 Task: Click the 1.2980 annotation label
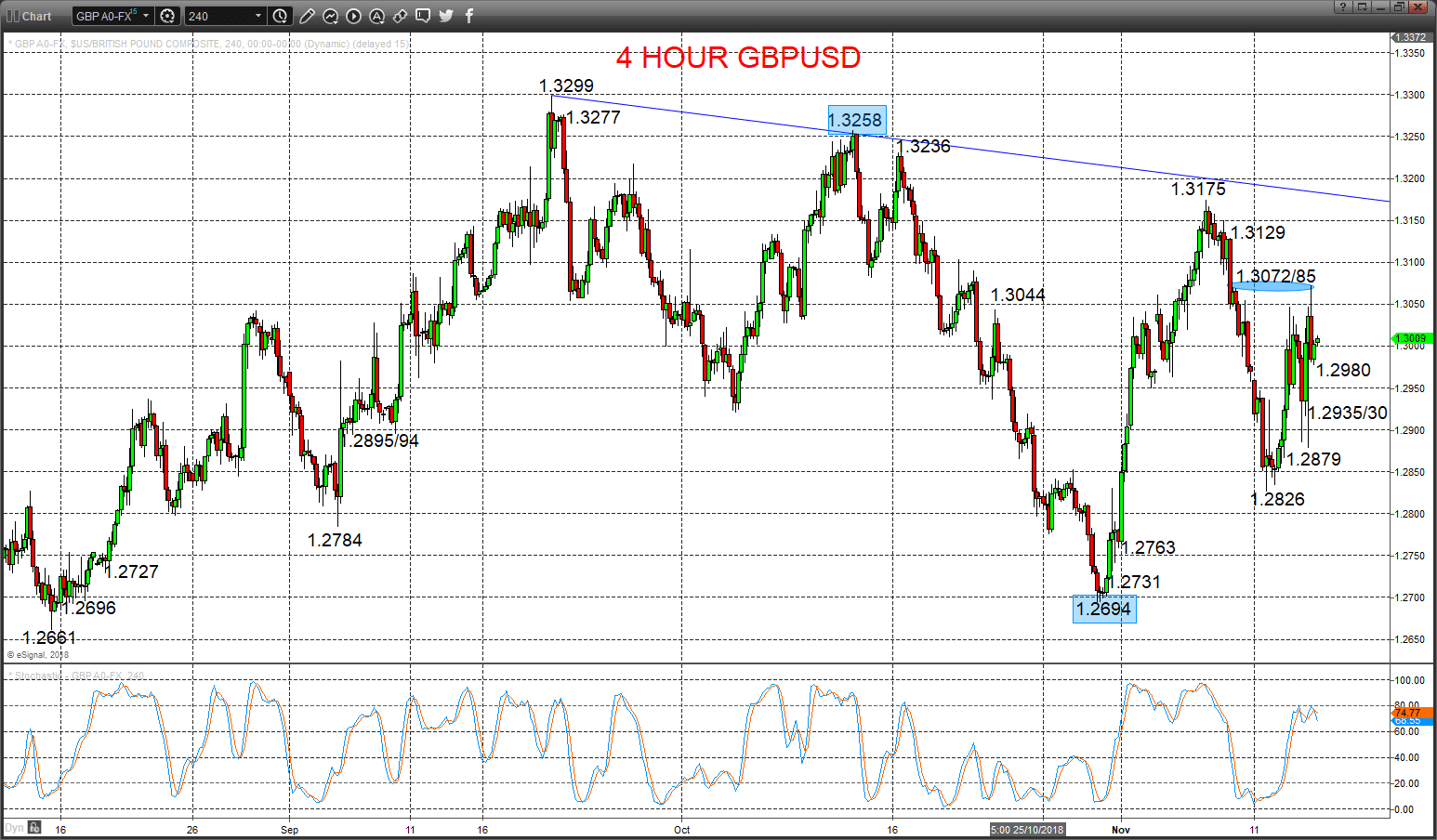pos(1344,370)
